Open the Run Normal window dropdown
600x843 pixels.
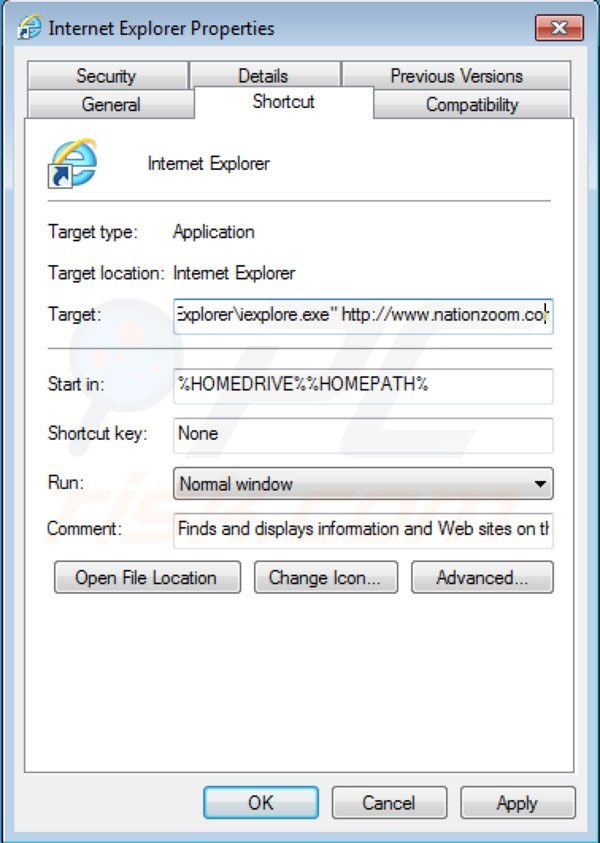coord(363,483)
